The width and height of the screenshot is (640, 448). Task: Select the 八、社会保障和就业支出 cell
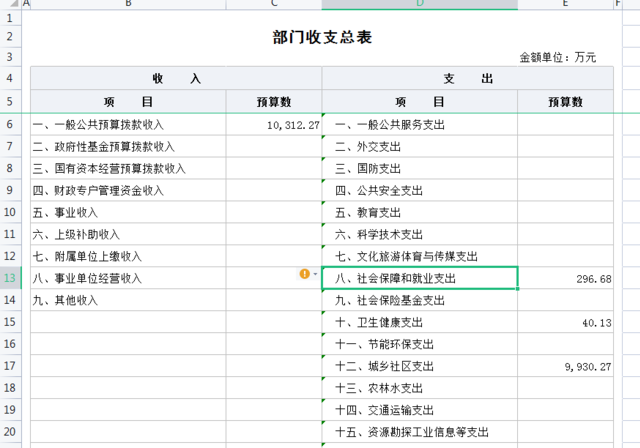point(419,278)
